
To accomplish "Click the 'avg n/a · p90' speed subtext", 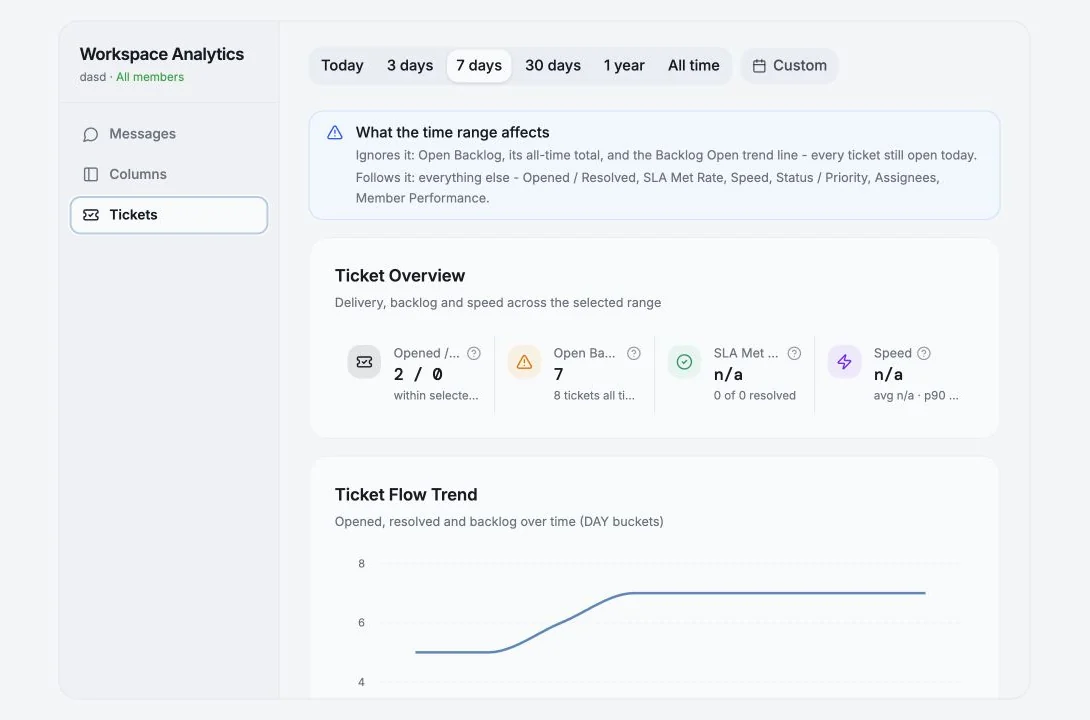I will 916,395.
